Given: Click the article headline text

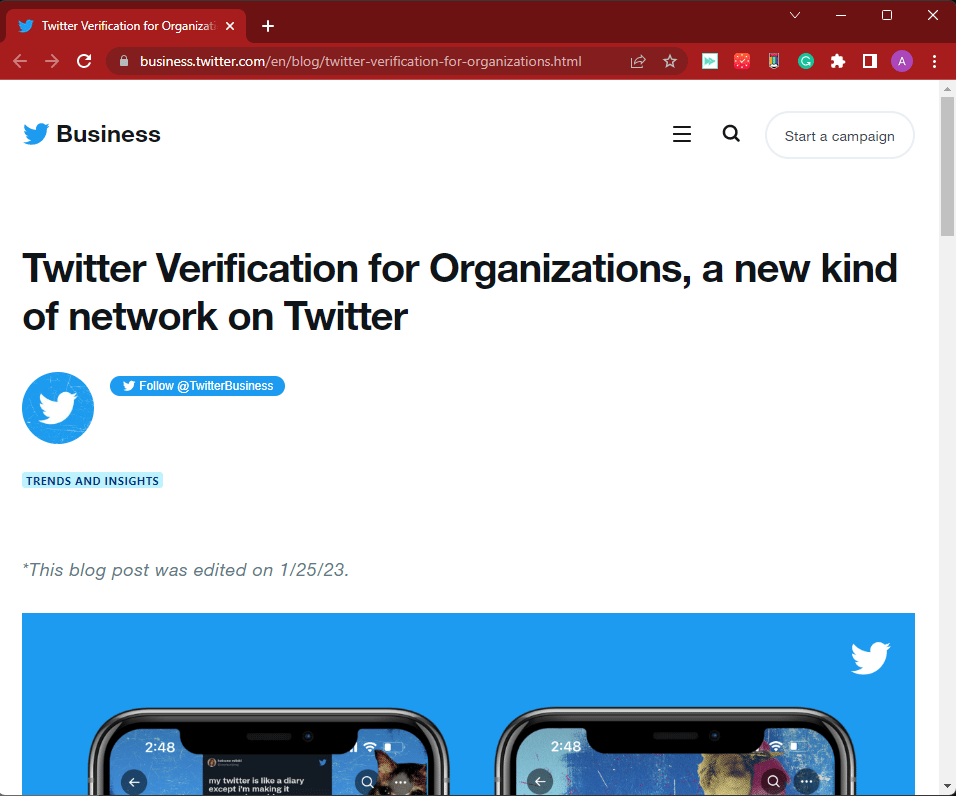Looking at the screenshot, I should (460, 293).
